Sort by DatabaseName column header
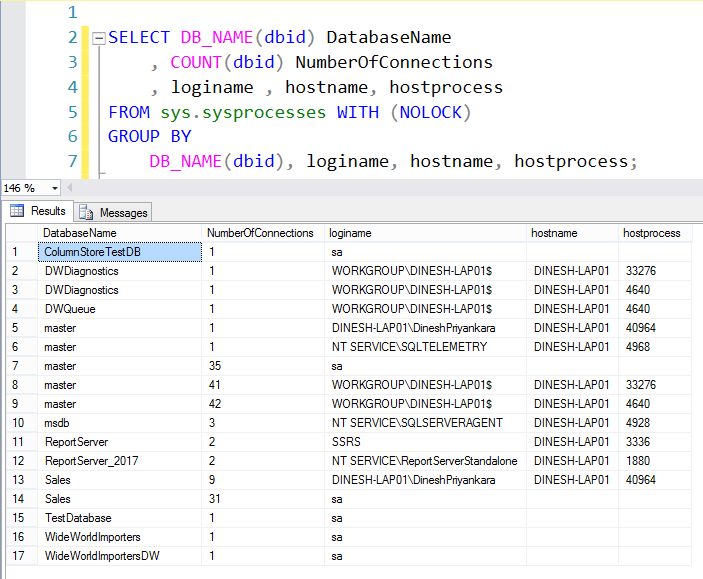Image resolution: width=703 pixels, height=579 pixels. (x=120, y=233)
